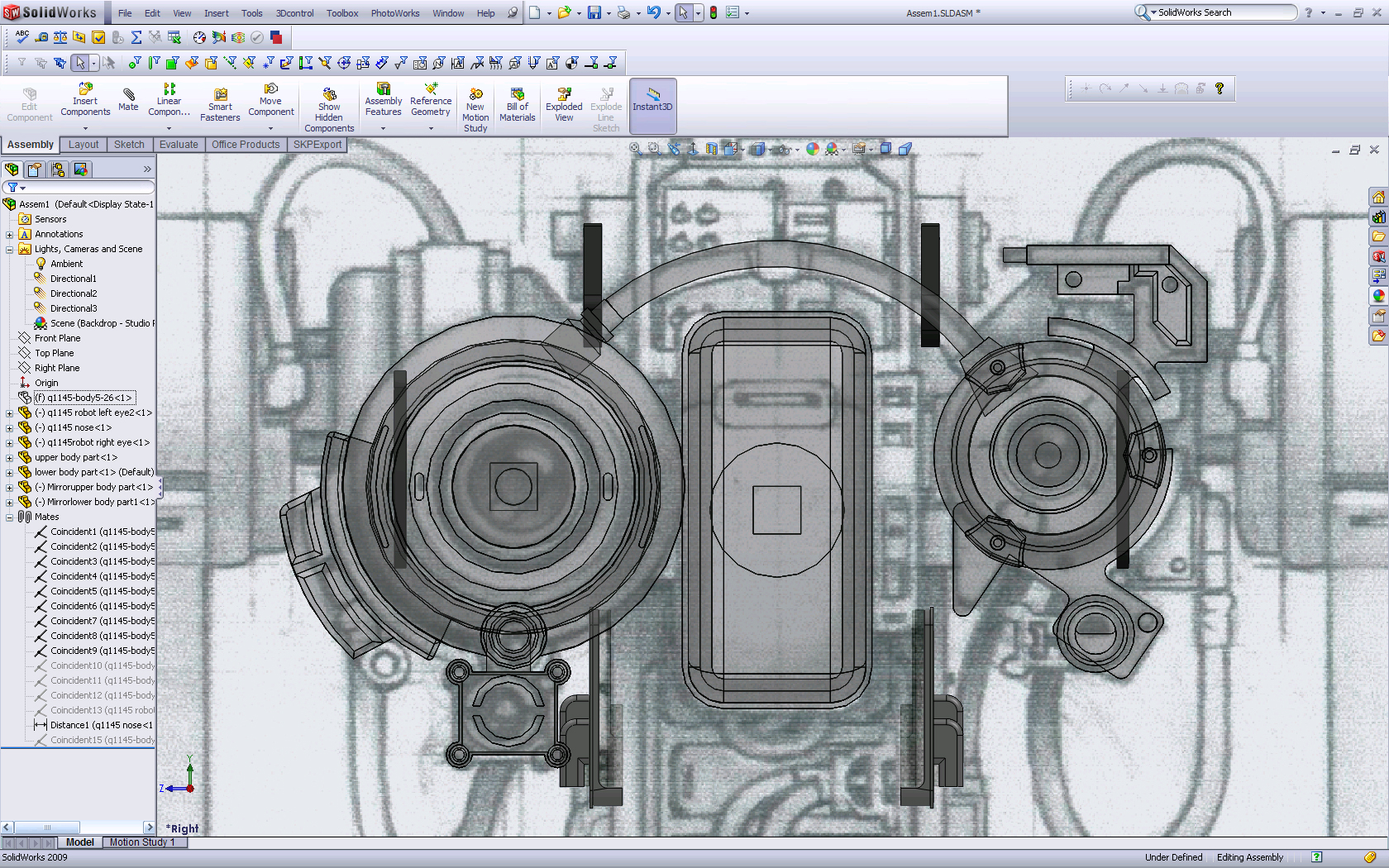Click the stop red square icon
This screenshot has height=868, width=1389.
coord(276,37)
